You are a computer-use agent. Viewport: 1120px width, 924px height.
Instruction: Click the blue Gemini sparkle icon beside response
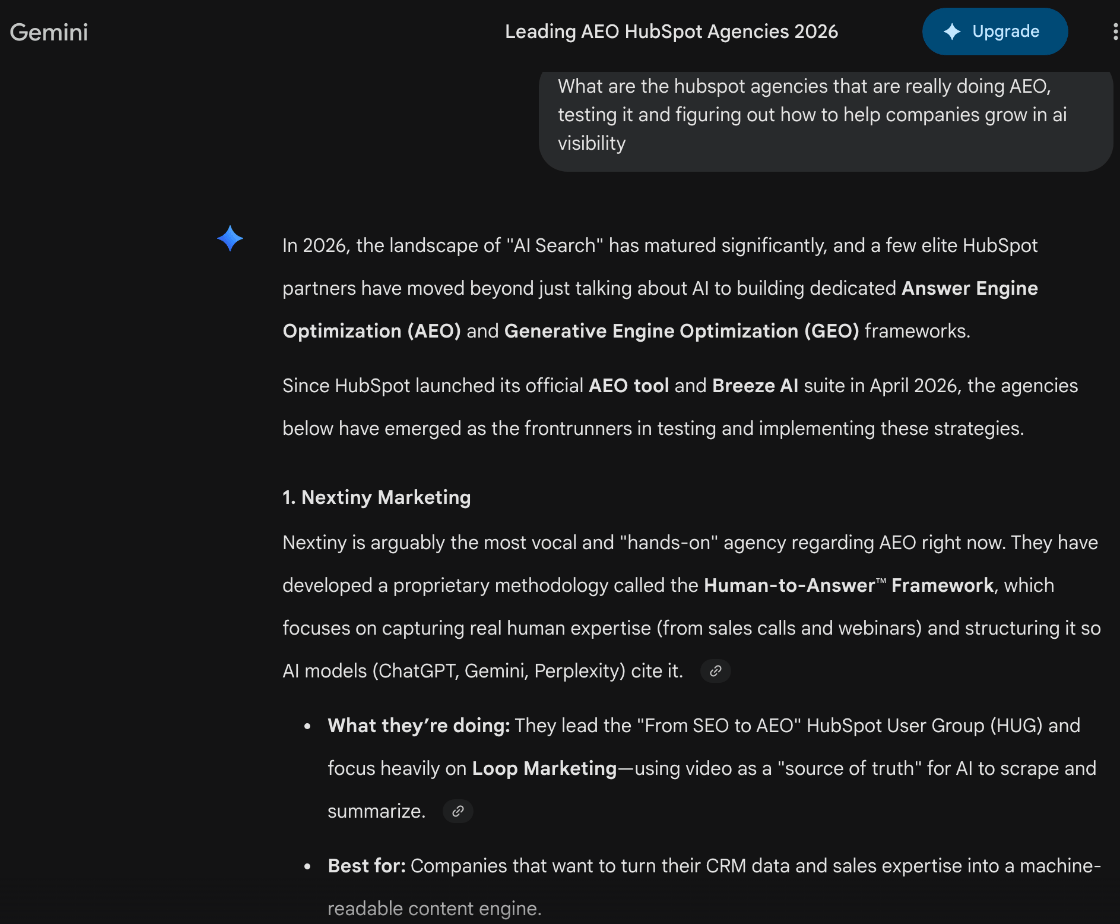[230, 238]
